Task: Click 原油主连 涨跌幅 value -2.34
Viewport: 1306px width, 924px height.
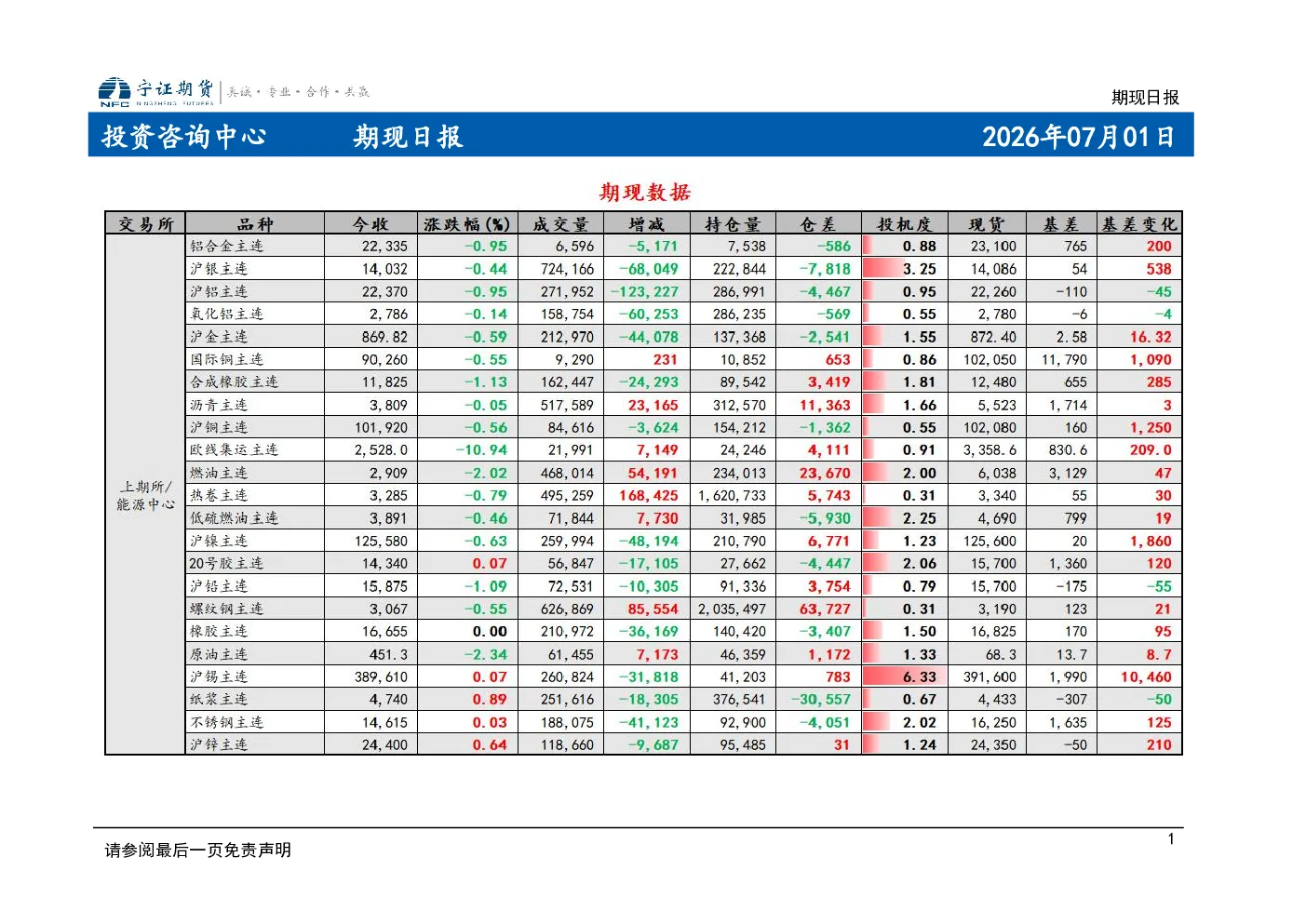Action: [486, 654]
